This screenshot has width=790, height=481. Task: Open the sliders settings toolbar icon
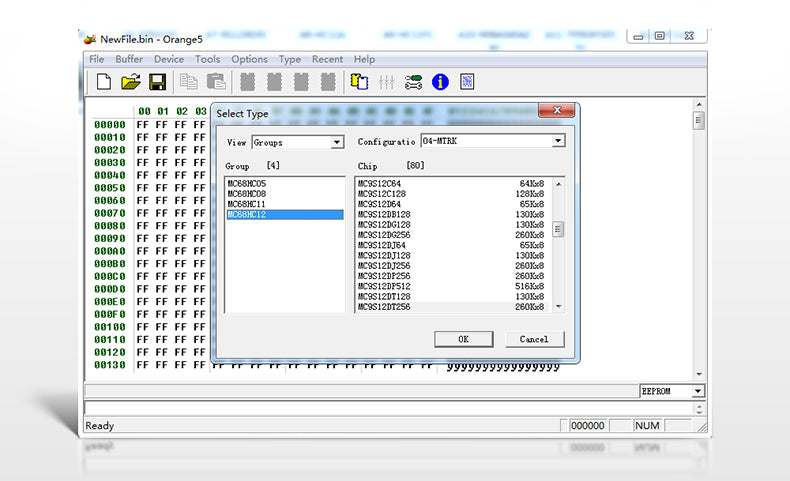click(387, 82)
